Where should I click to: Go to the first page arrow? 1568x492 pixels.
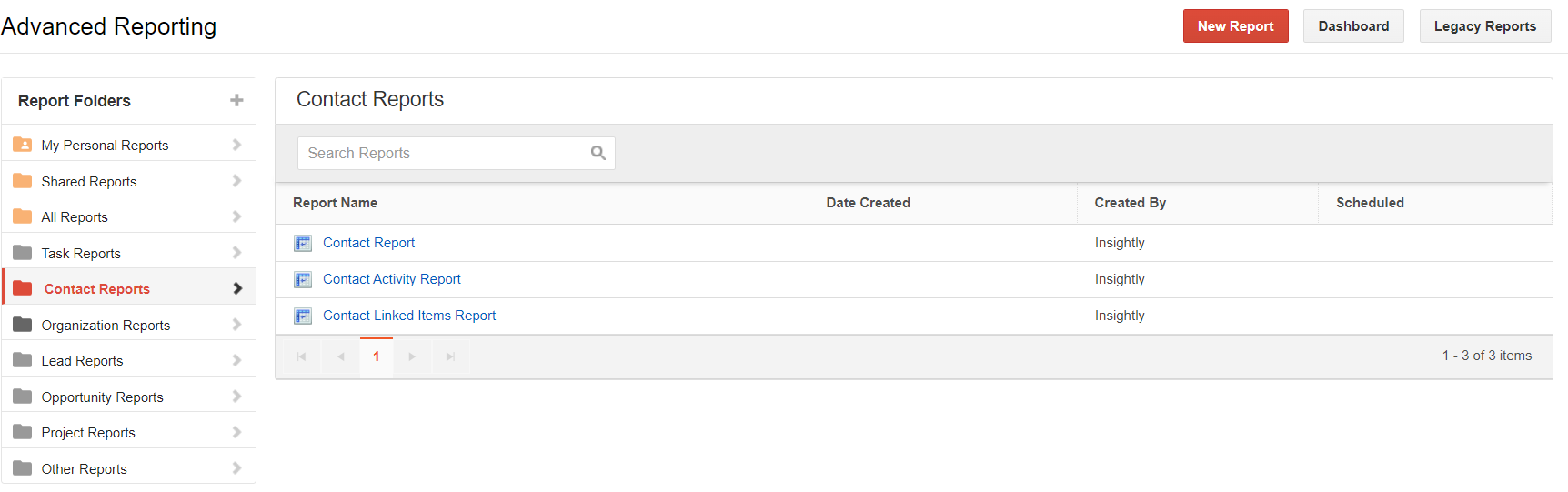click(302, 356)
